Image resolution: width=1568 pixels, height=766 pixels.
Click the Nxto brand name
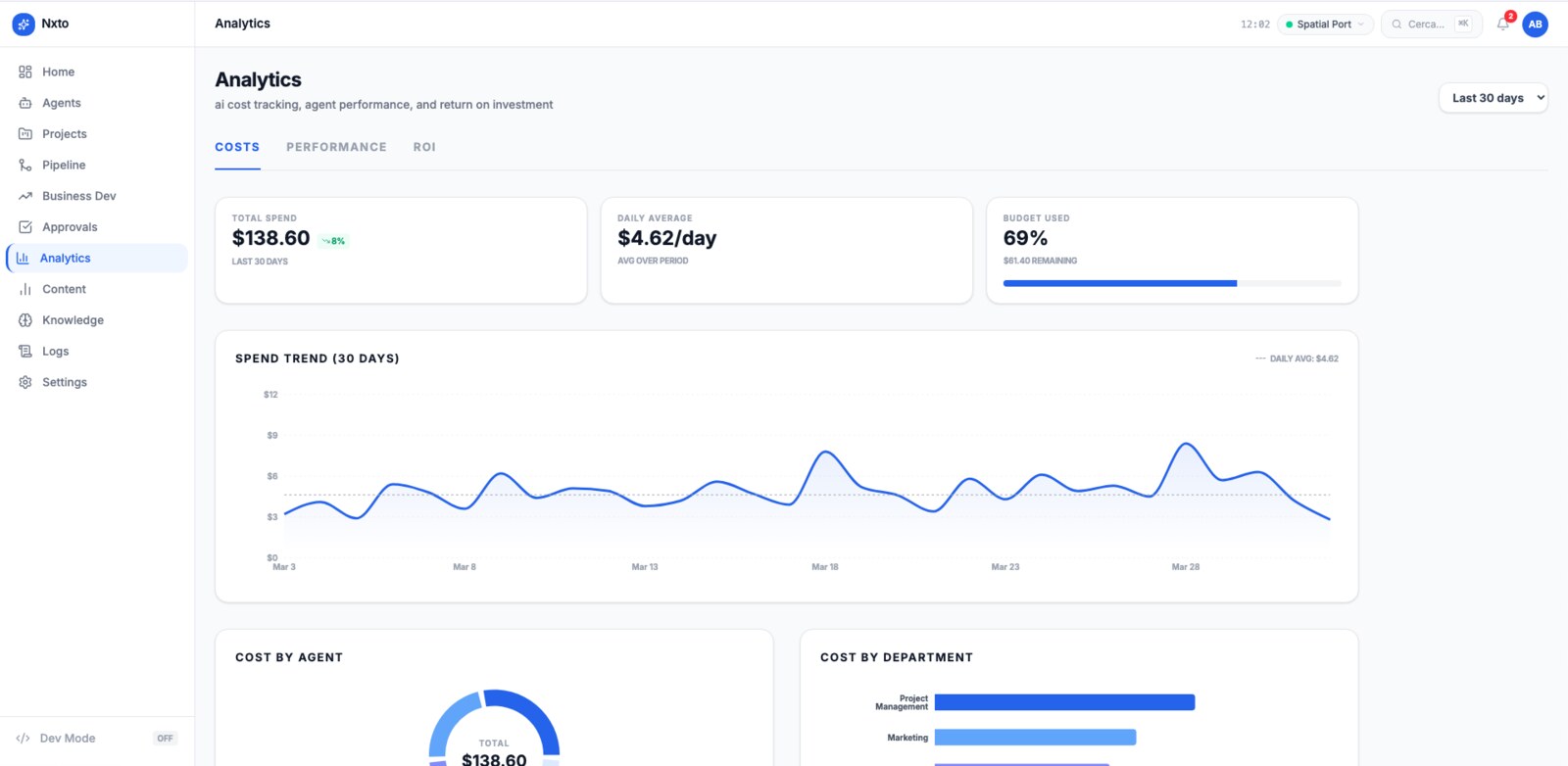[55, 24]
